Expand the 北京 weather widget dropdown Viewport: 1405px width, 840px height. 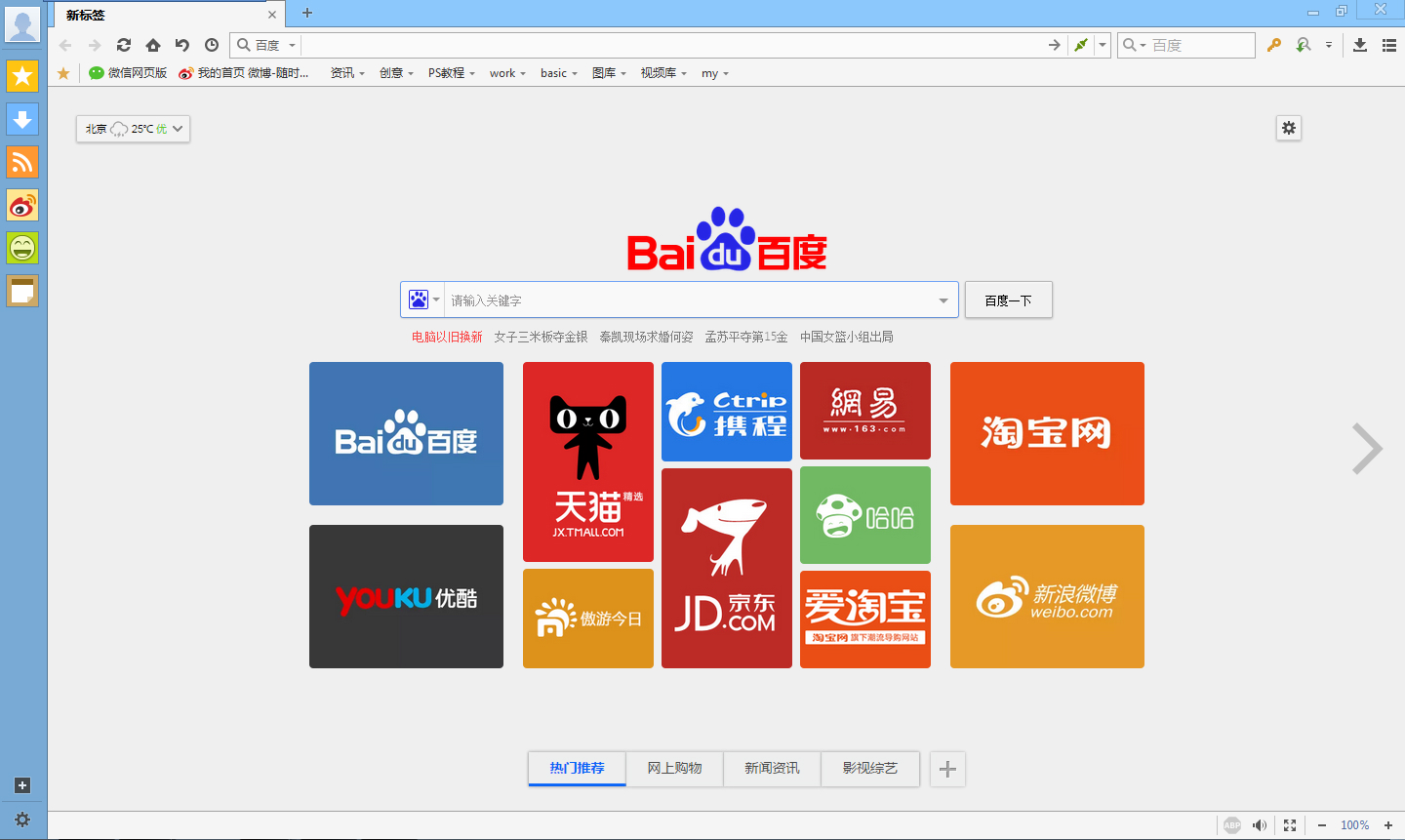click(x=178, y=128)
